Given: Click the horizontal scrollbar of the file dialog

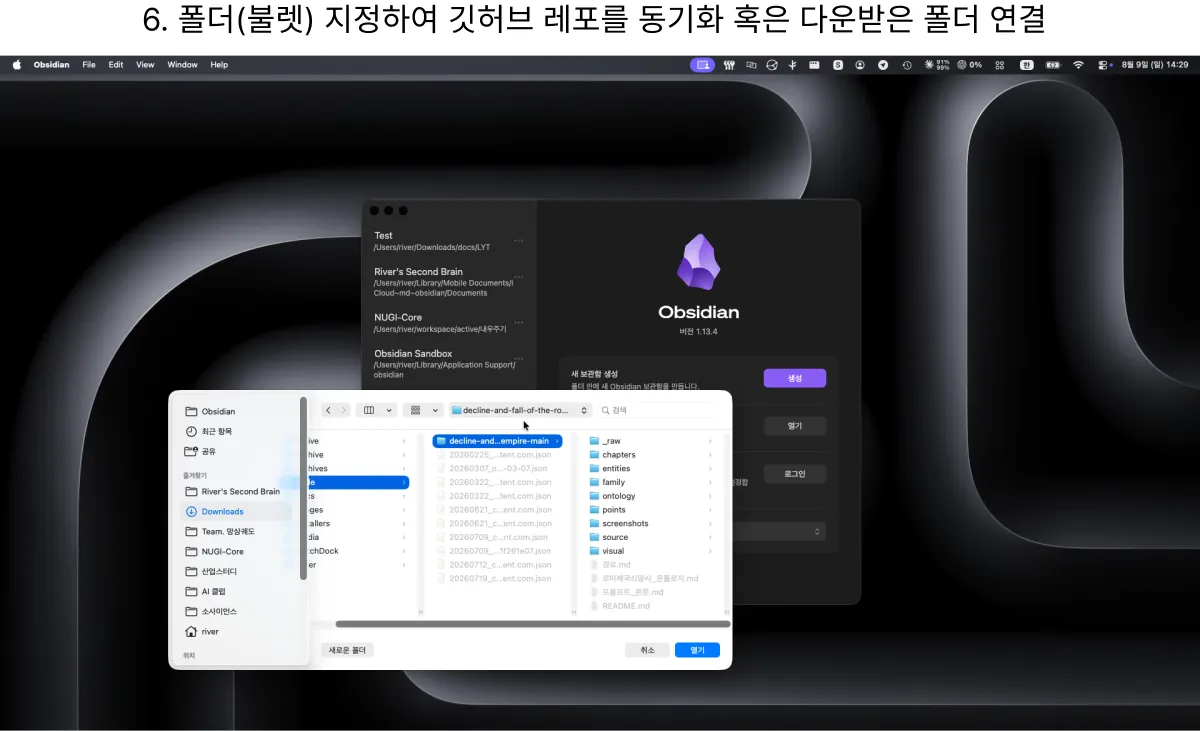Looking at the screenshot, I should [x=533, y=624].
